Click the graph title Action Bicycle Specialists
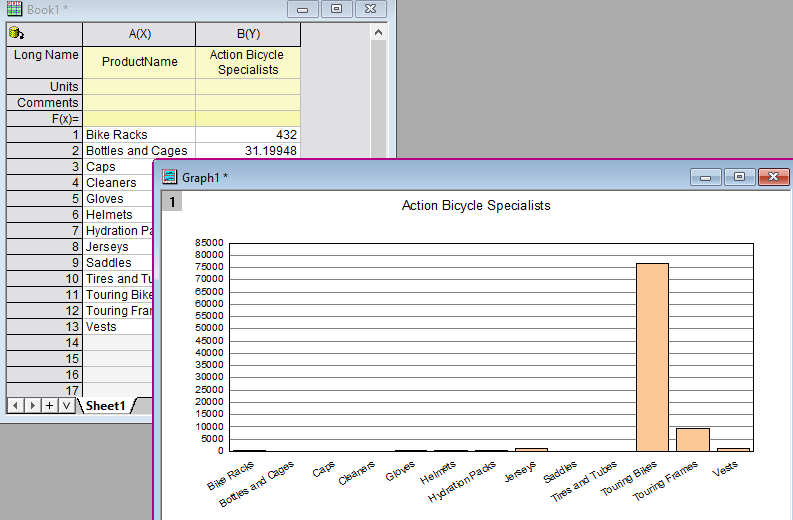 pyautogui.click(x=476, y=205)
